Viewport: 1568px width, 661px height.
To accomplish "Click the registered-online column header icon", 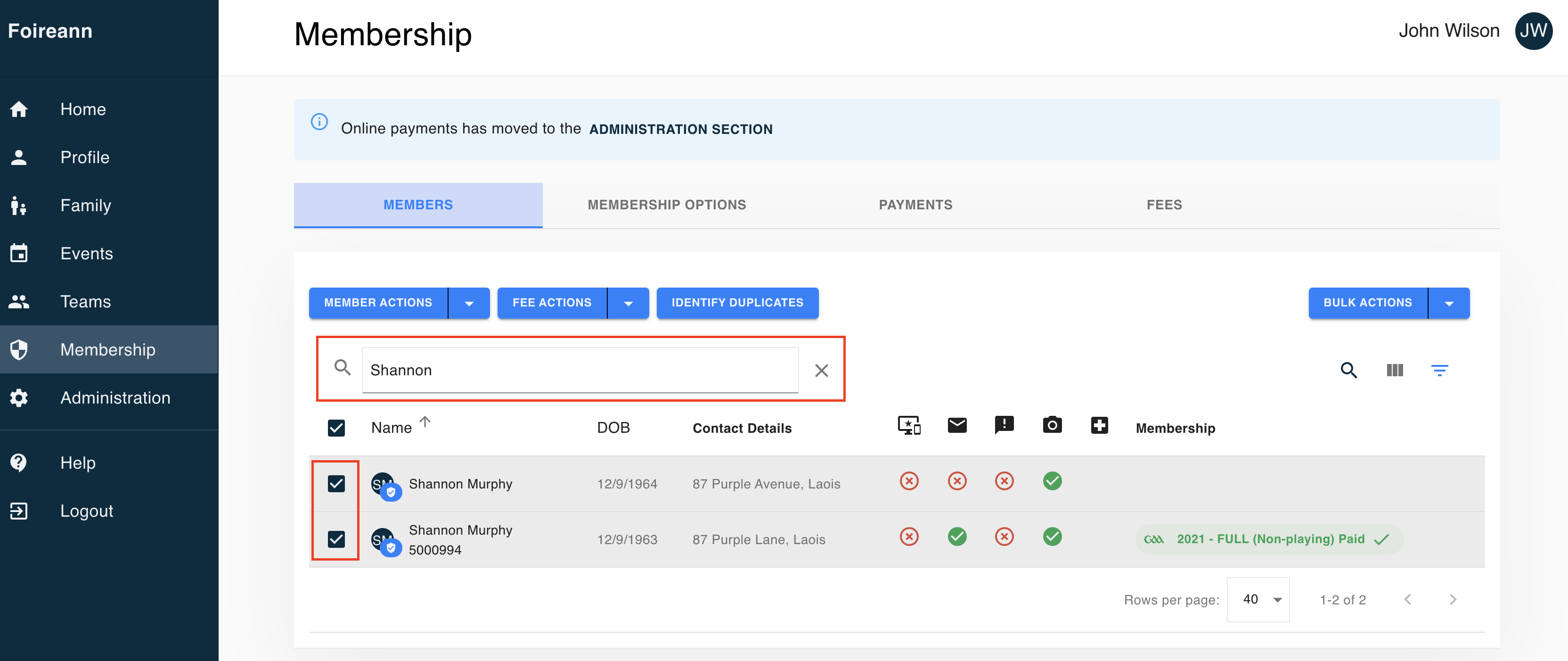I will click(909, 425).
